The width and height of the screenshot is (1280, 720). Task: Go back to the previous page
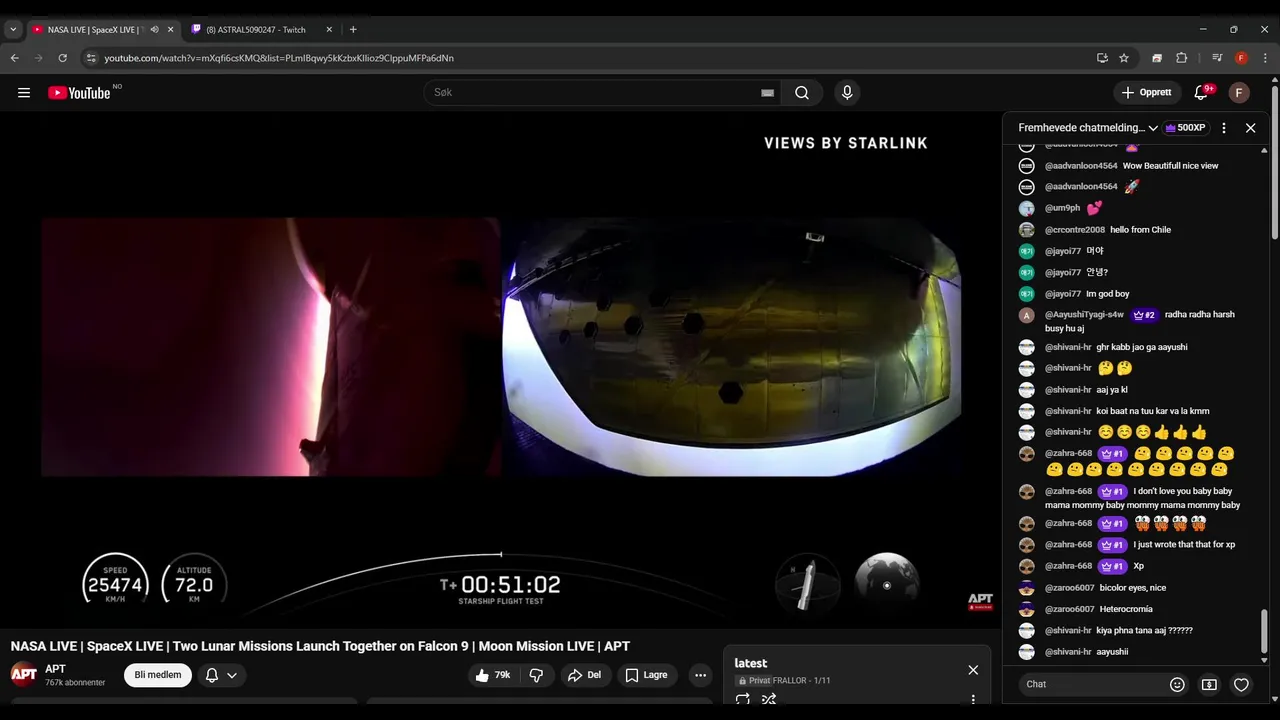(x=15, y=58)
